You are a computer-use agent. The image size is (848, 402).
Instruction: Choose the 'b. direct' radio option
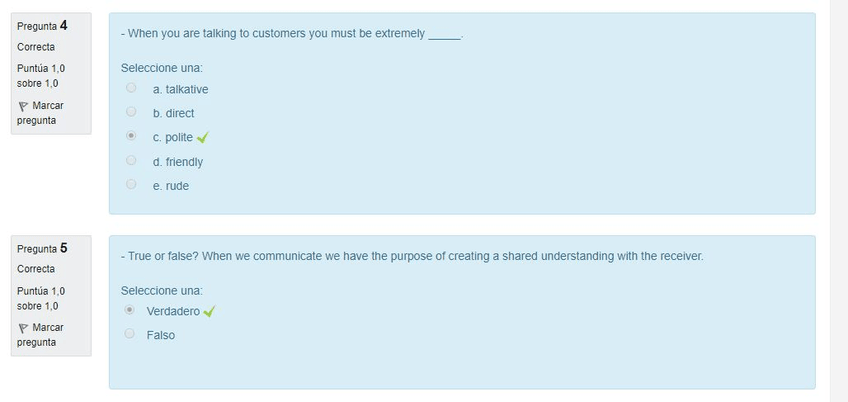coord(131,112)
